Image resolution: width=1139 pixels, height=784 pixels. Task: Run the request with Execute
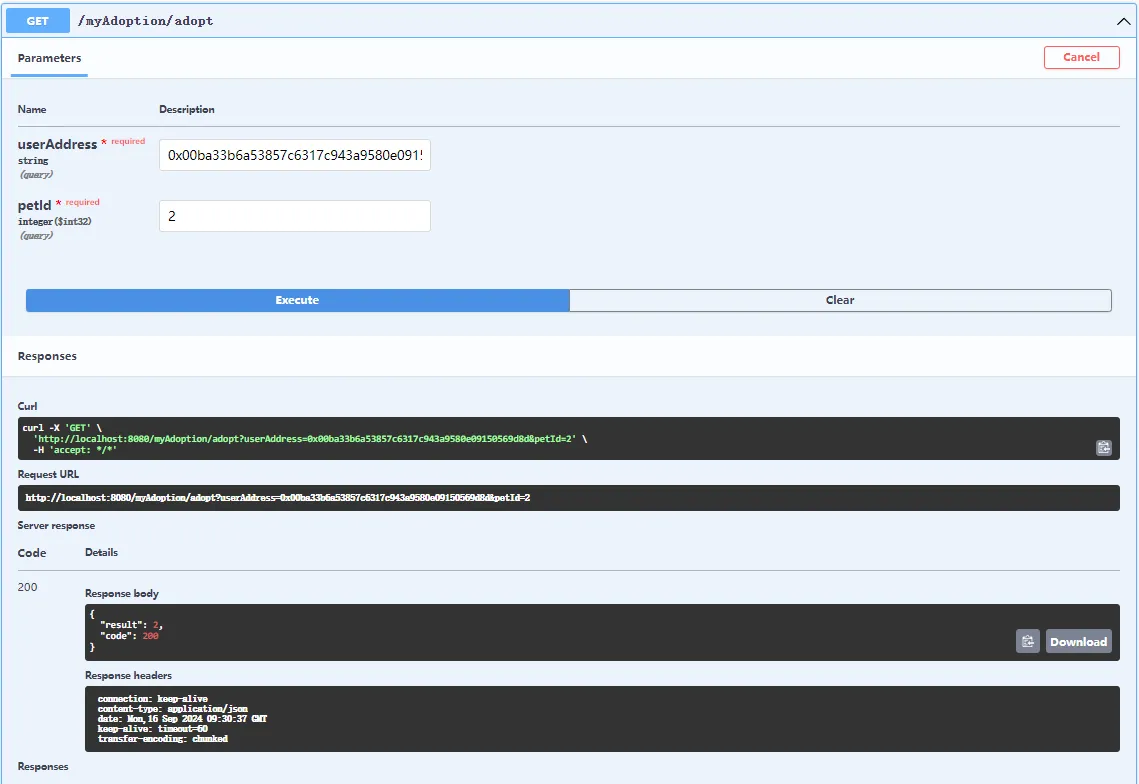(x=297, y=300)
